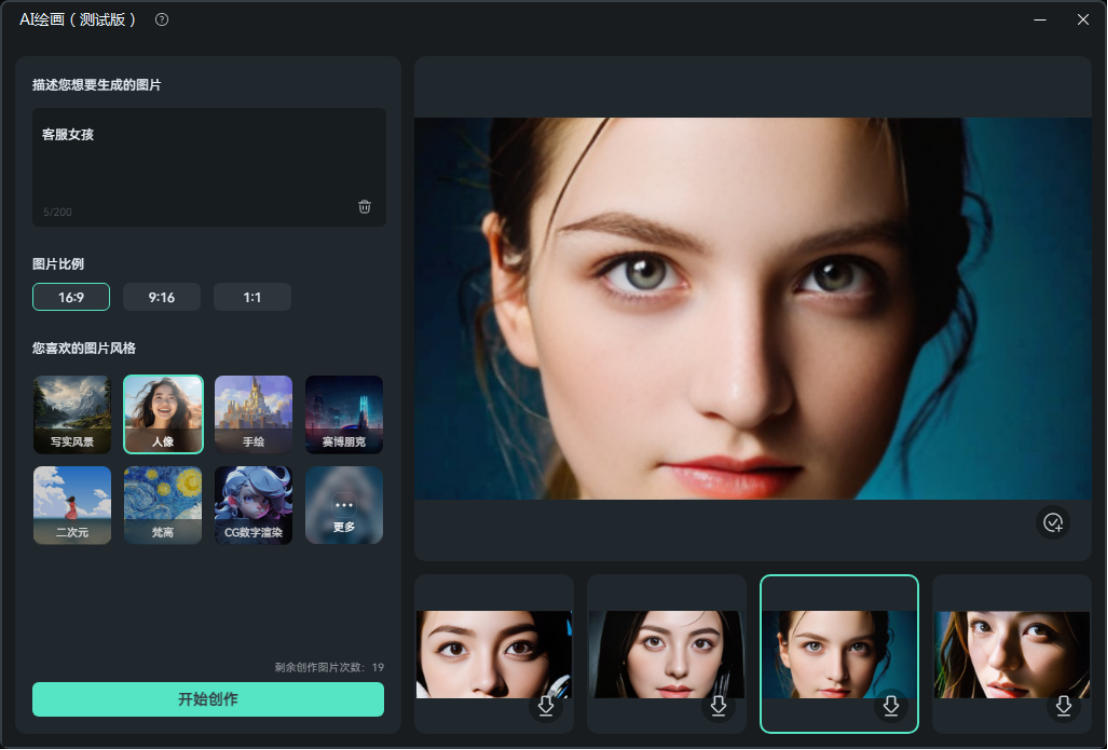
Task: Clear the prompt with the trash icon
Action: click(364, 207)
